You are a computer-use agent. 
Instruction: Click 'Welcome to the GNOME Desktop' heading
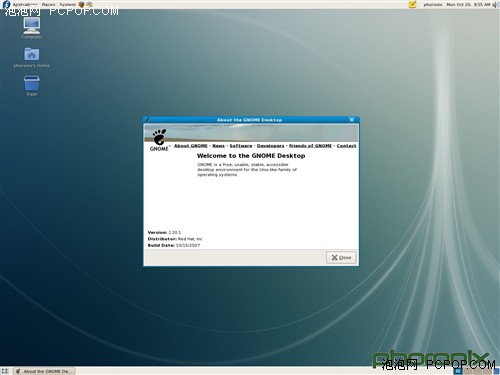[251, 156]
